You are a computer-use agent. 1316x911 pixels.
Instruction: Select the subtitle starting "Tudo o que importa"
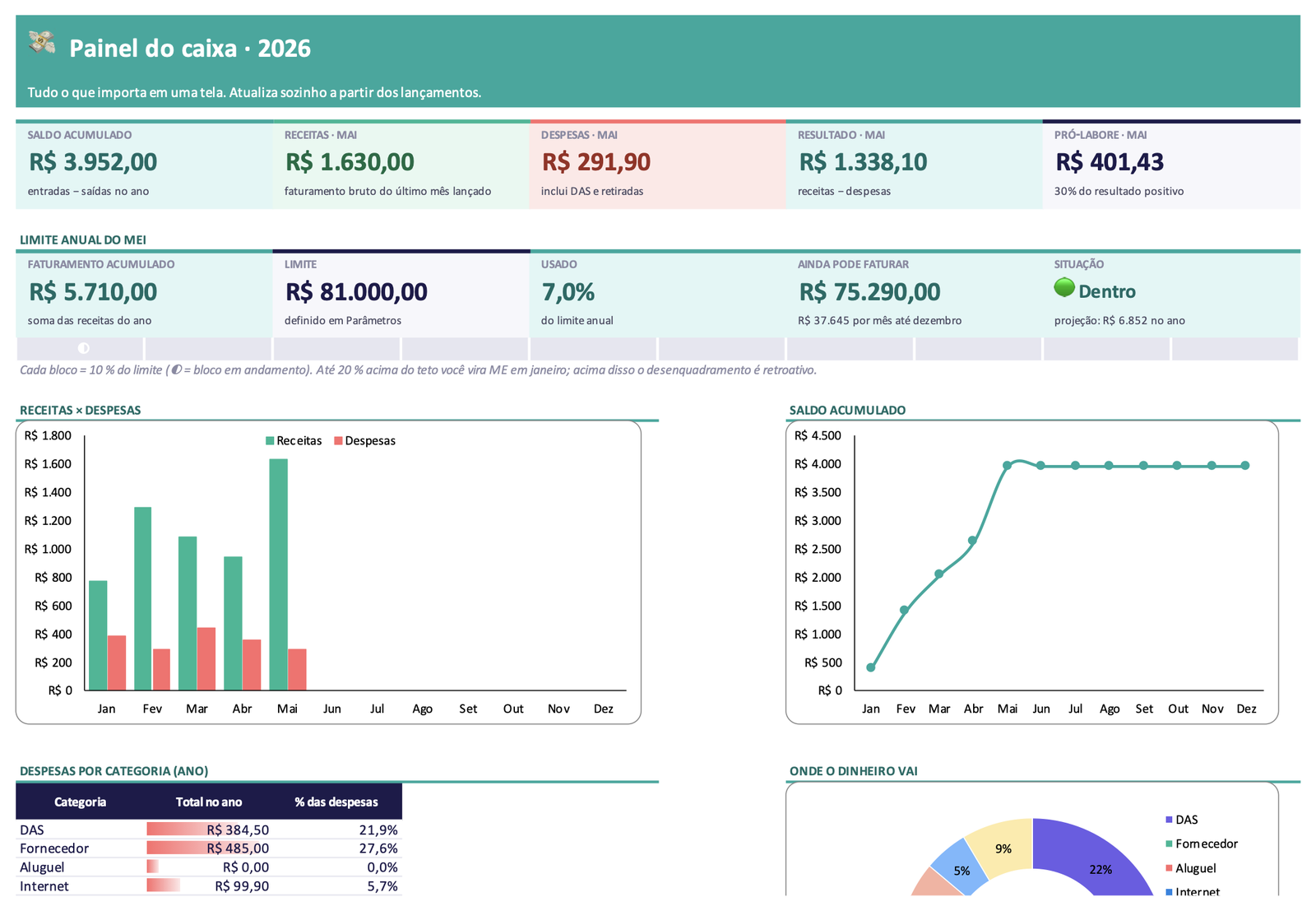coord(254,92)
